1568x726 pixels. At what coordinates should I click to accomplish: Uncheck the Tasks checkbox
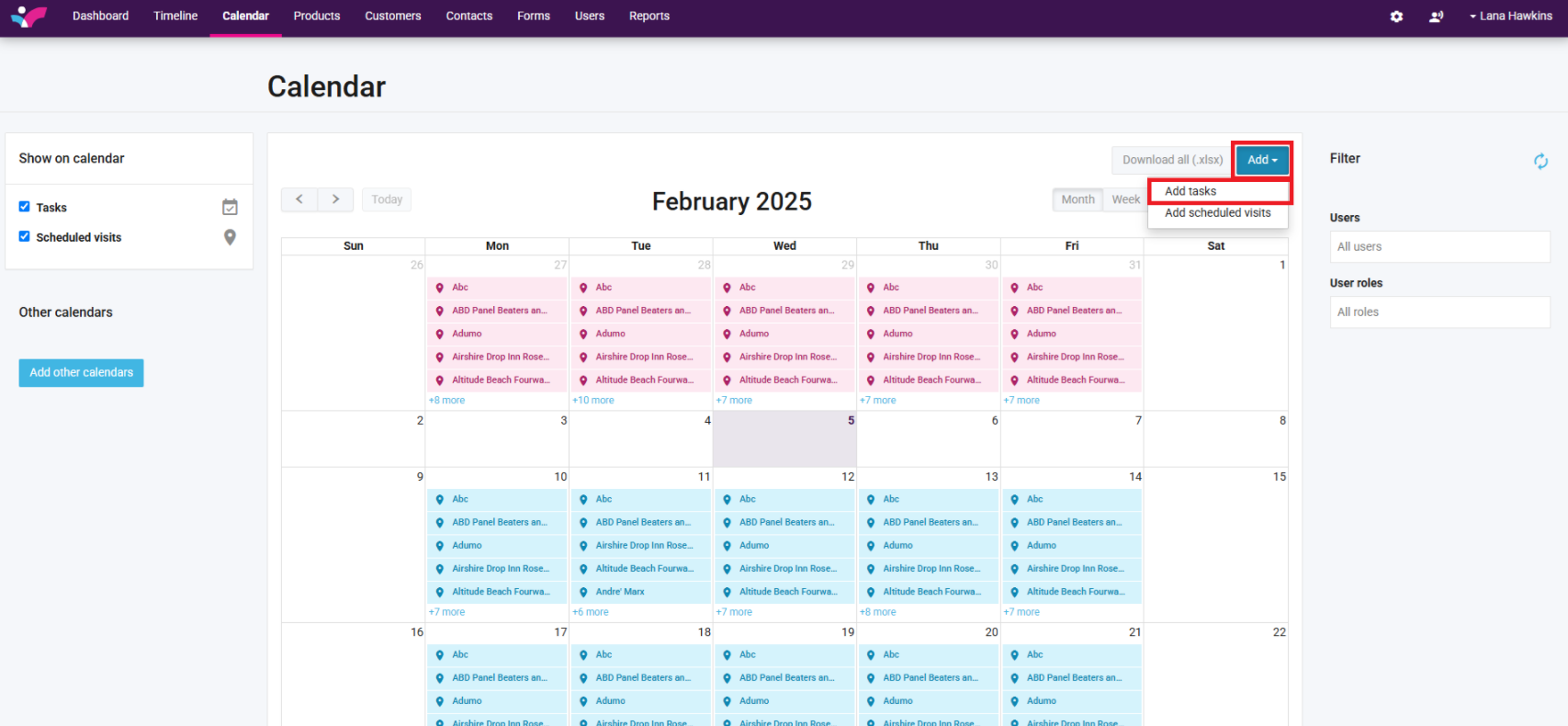click(25, 207)
